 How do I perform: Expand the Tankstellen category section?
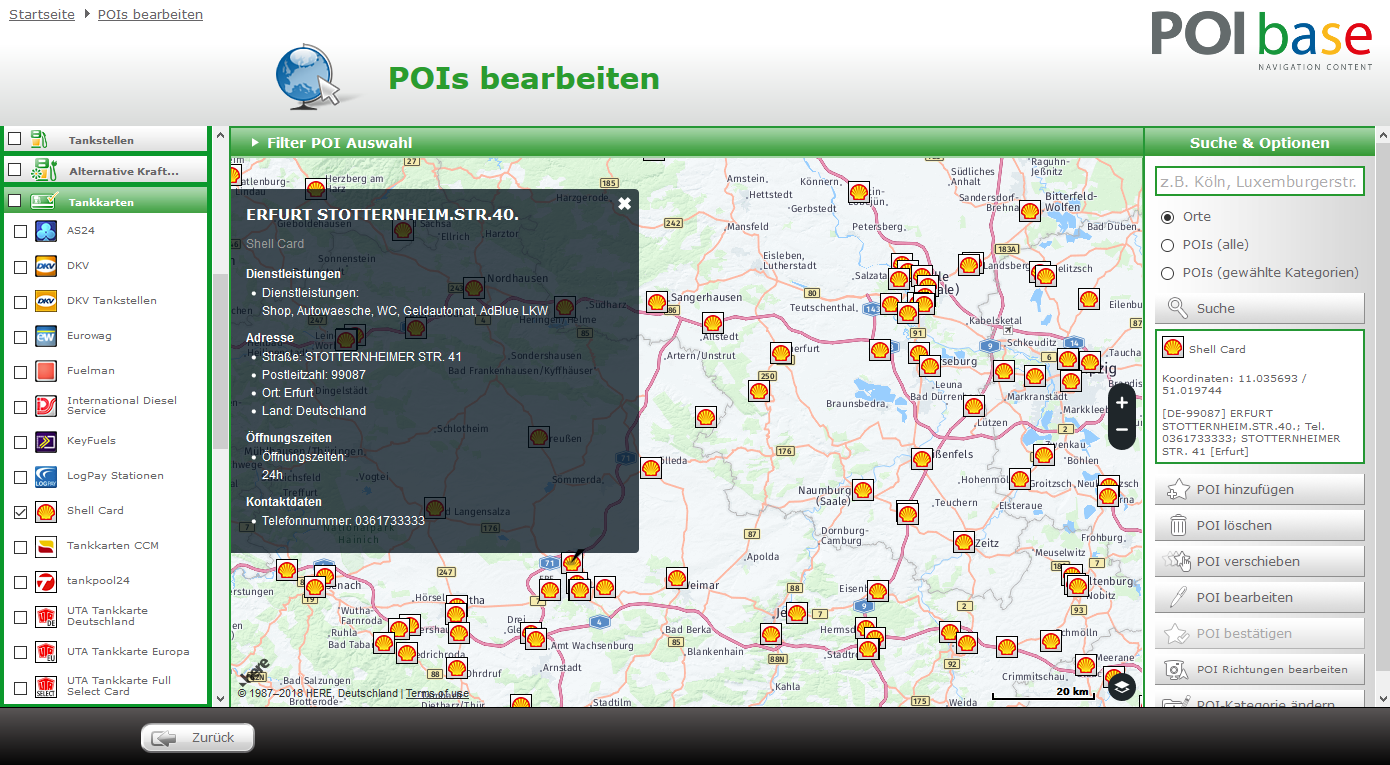101,140
